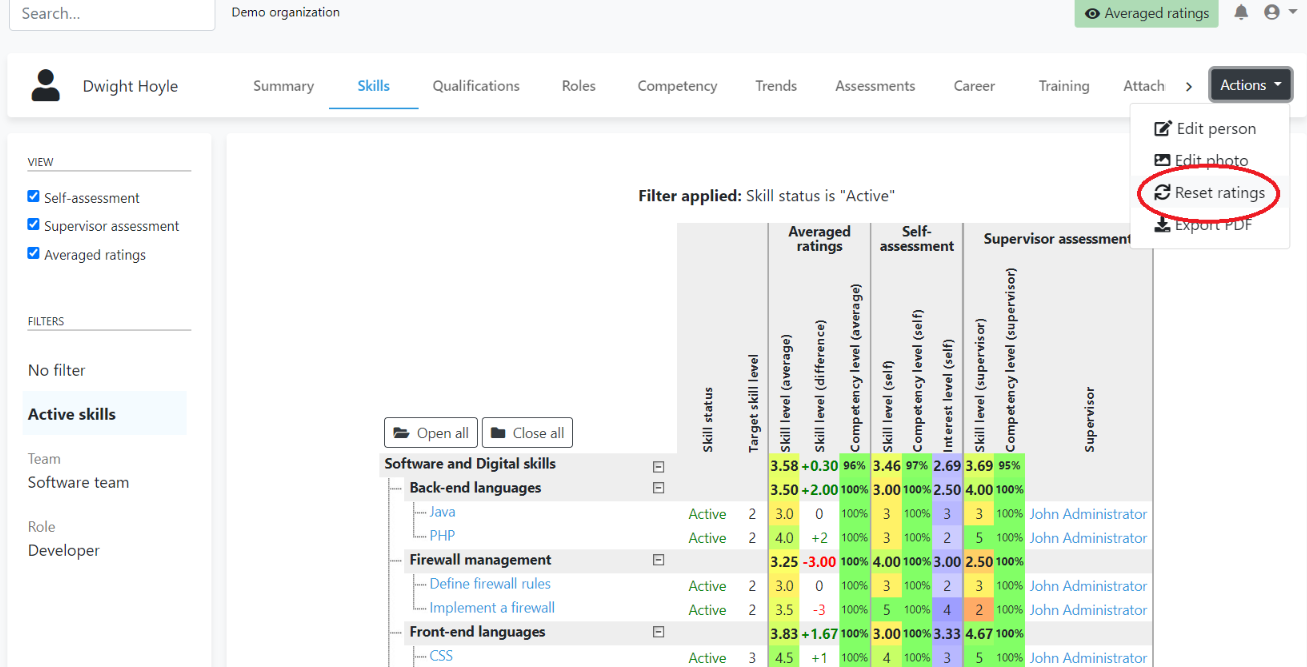Collapse the Firewall management group
Viewport: 1307px width, 667px height.
658,560
